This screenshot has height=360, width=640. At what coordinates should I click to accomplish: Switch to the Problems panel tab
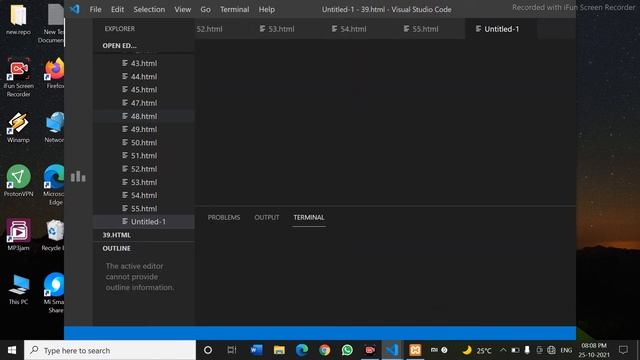tap(224, 218)
